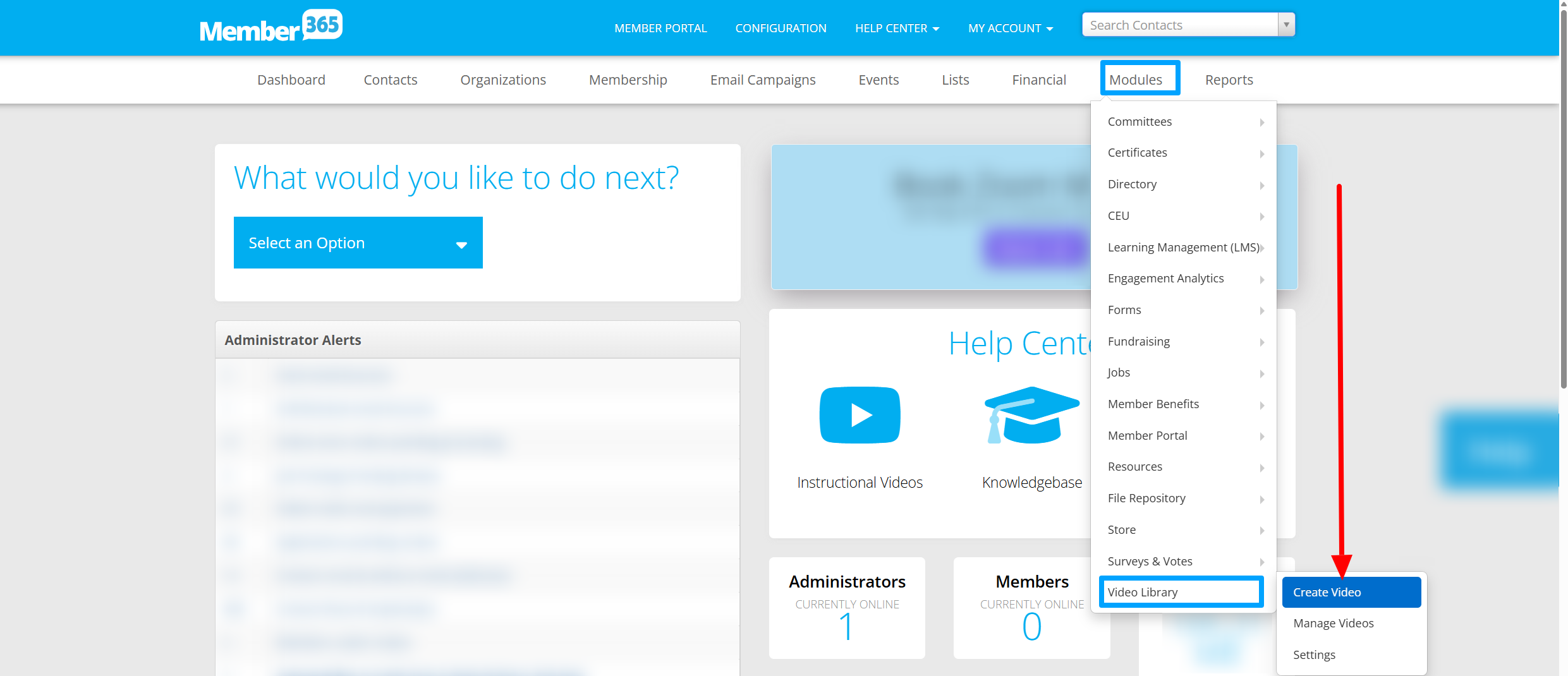
Task: Expand Surveys & Votes submenu
Action: (x=1183, y=562)
